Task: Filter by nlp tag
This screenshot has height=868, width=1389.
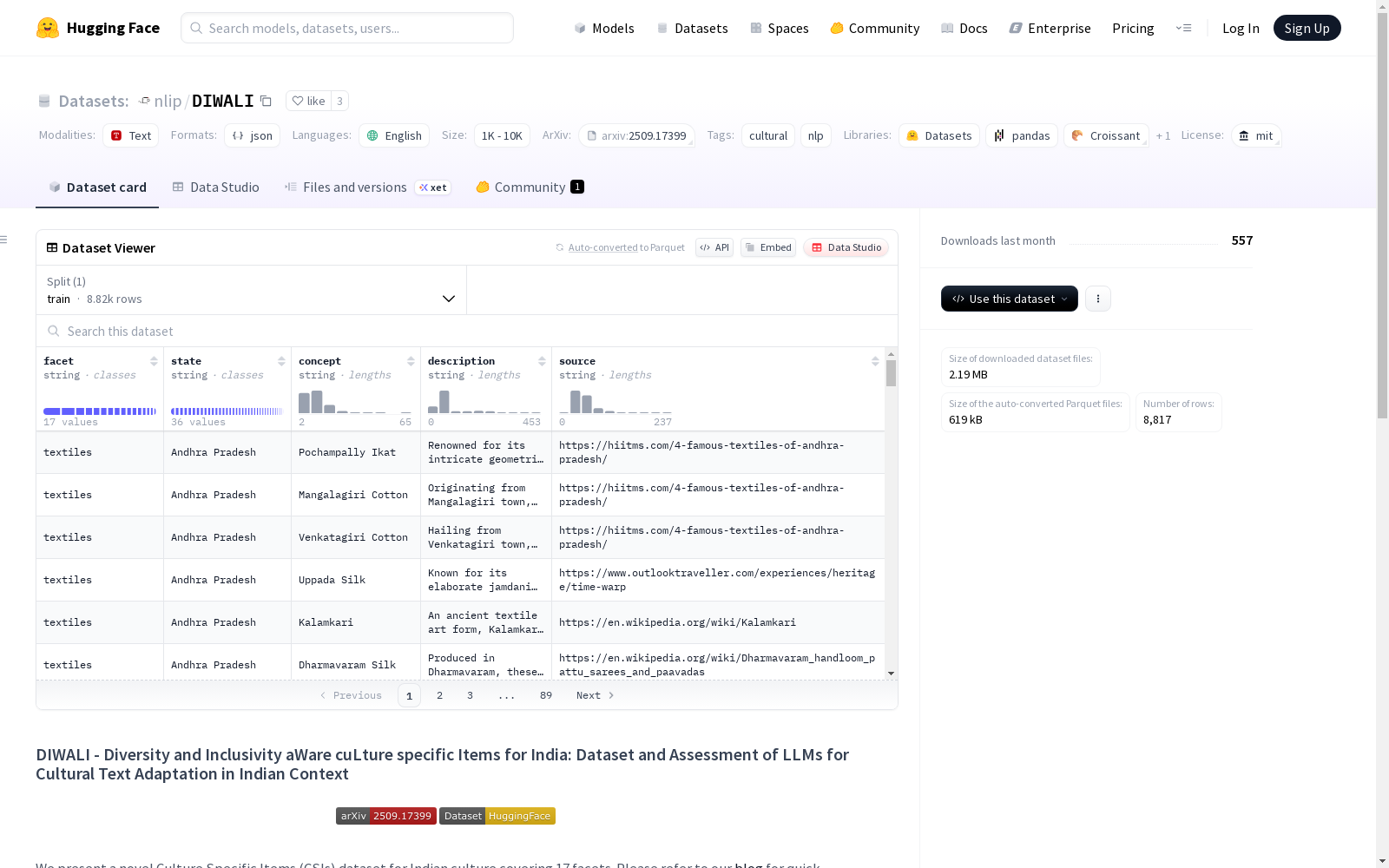Action: [x=816, y=135]
